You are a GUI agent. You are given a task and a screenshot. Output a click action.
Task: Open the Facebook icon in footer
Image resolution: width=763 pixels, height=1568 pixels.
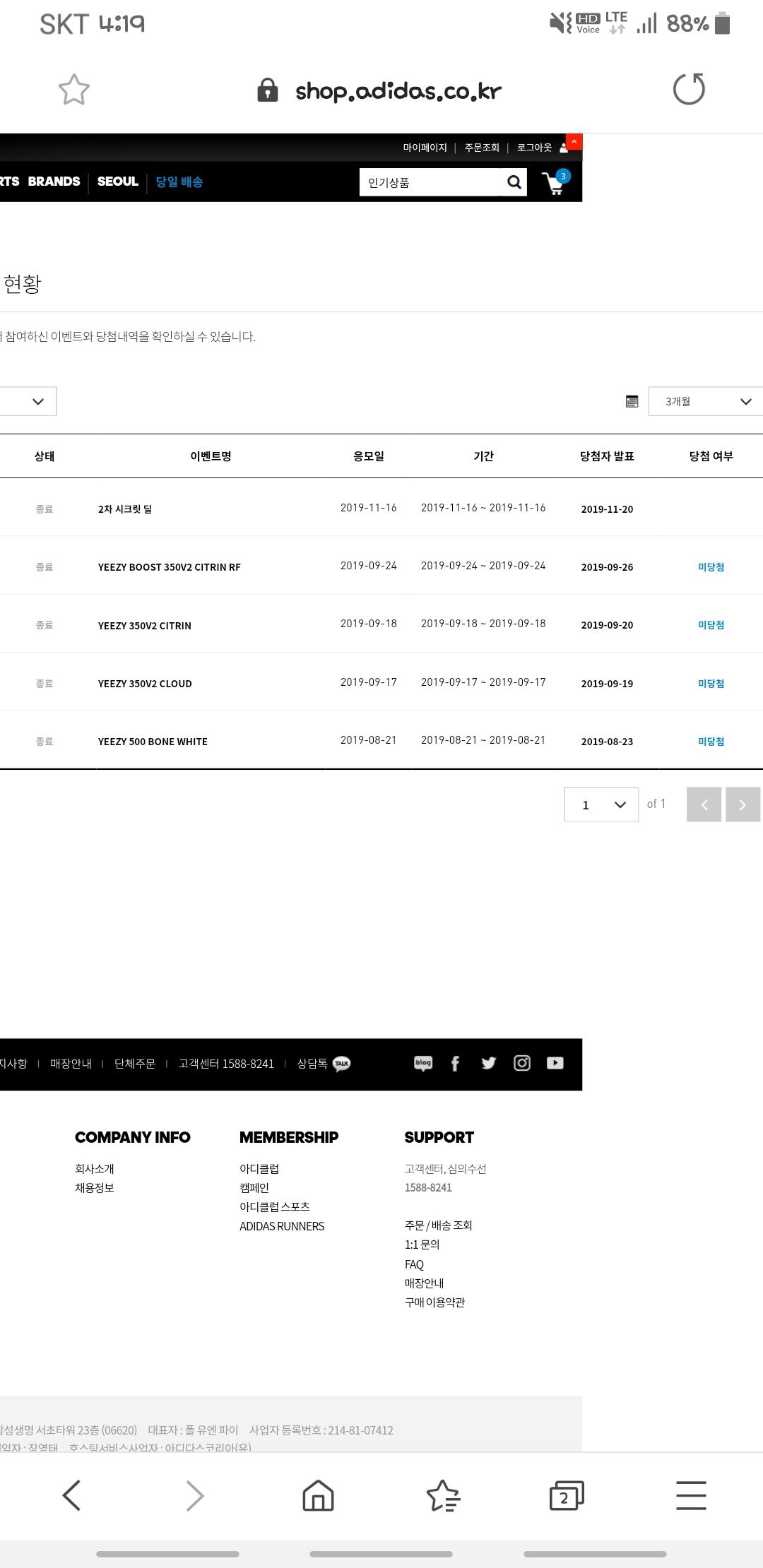point(455,1064)
